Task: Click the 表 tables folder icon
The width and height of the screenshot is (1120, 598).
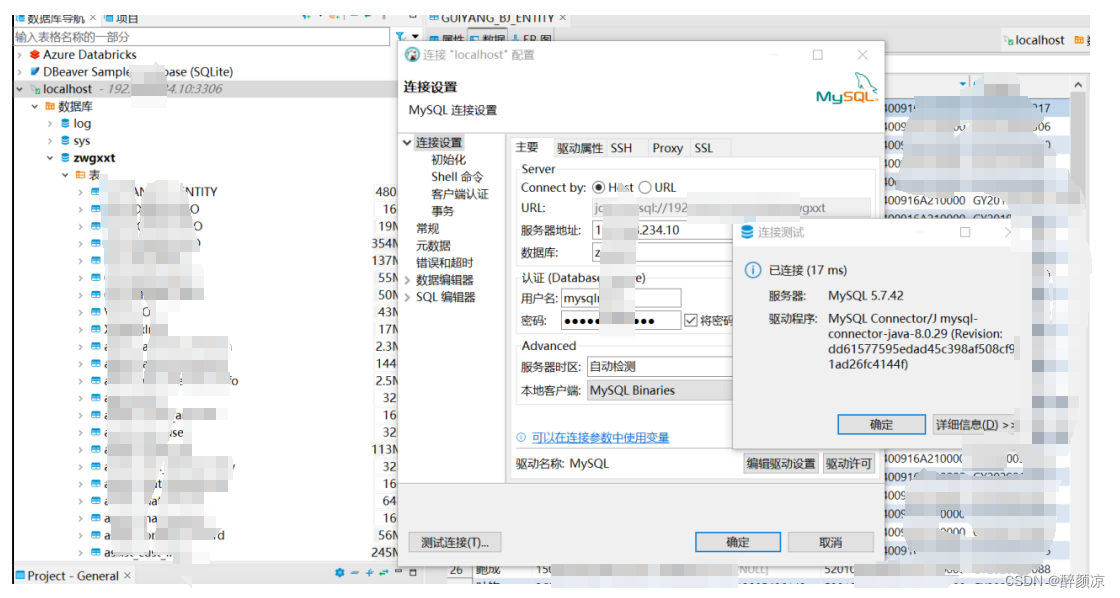Action: click(81, 175)
